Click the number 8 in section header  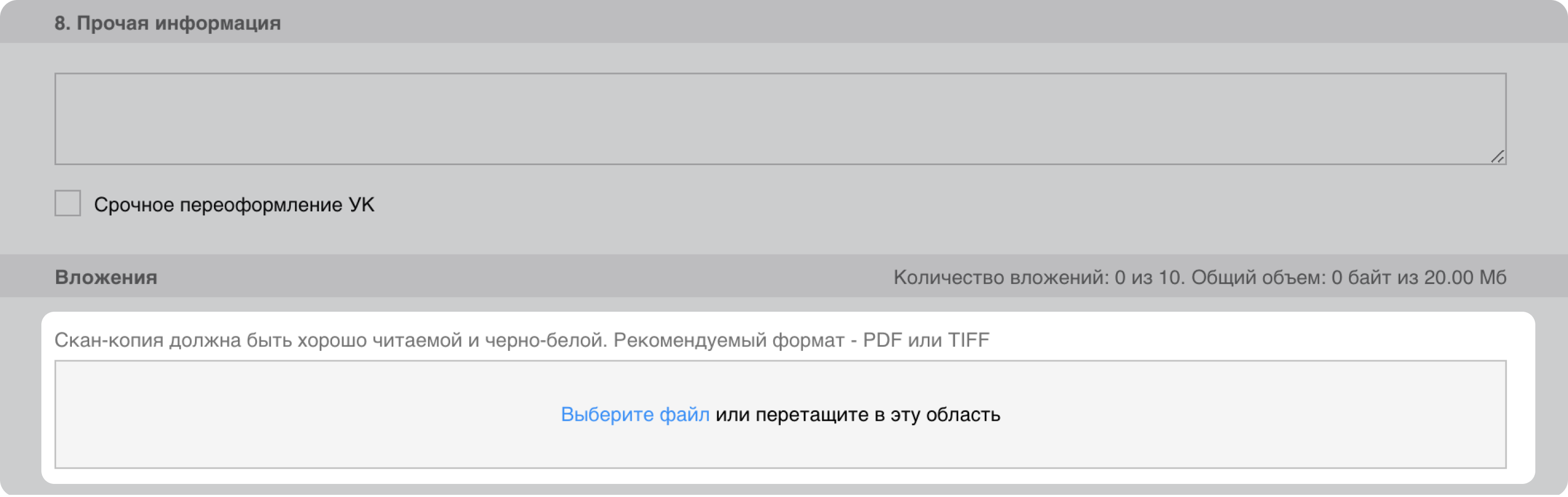coord(60,23)
